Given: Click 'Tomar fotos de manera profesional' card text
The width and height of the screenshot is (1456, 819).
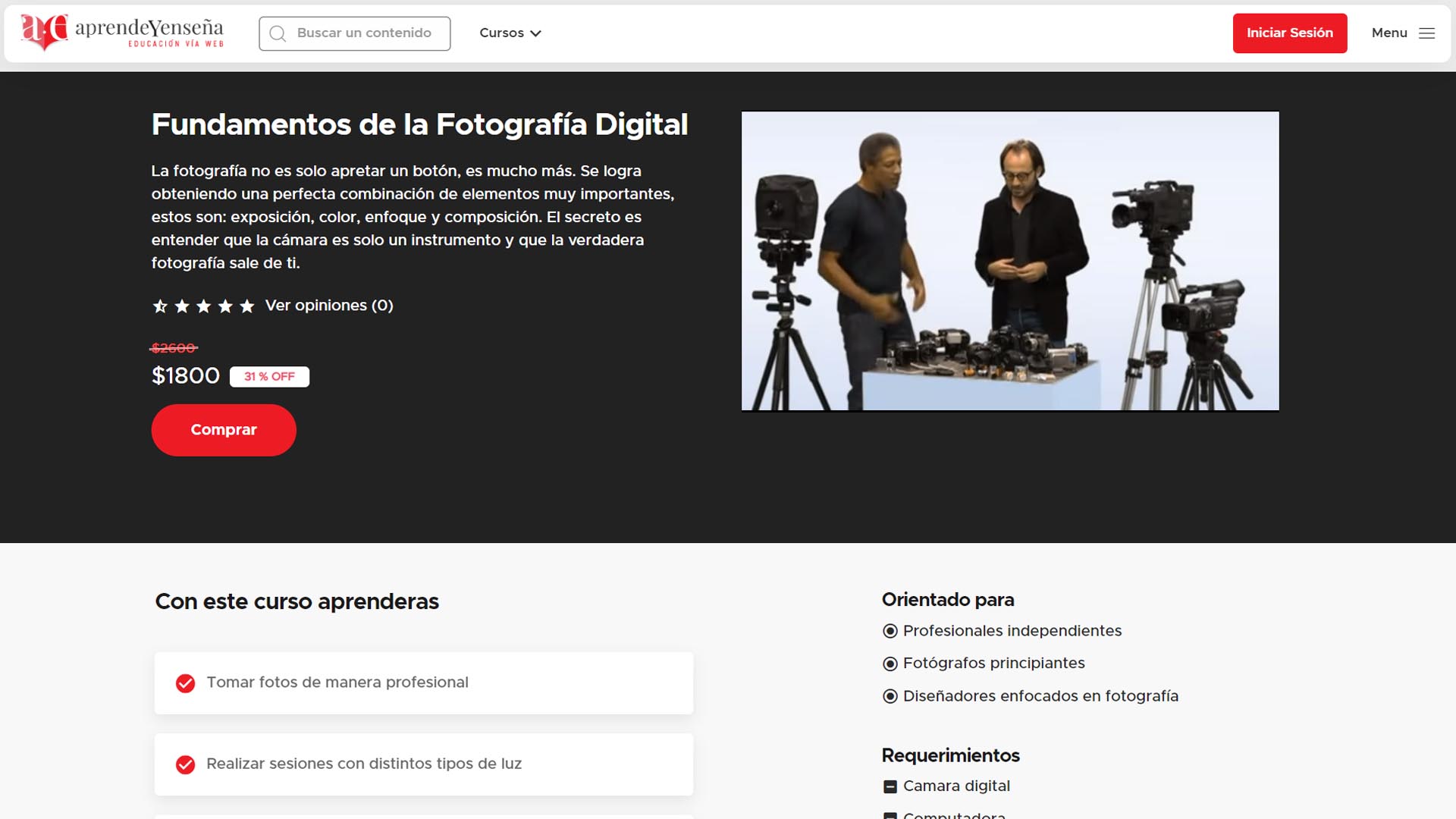Looking at the screenshot, I should pyautogui.click(x=337, y=682).
